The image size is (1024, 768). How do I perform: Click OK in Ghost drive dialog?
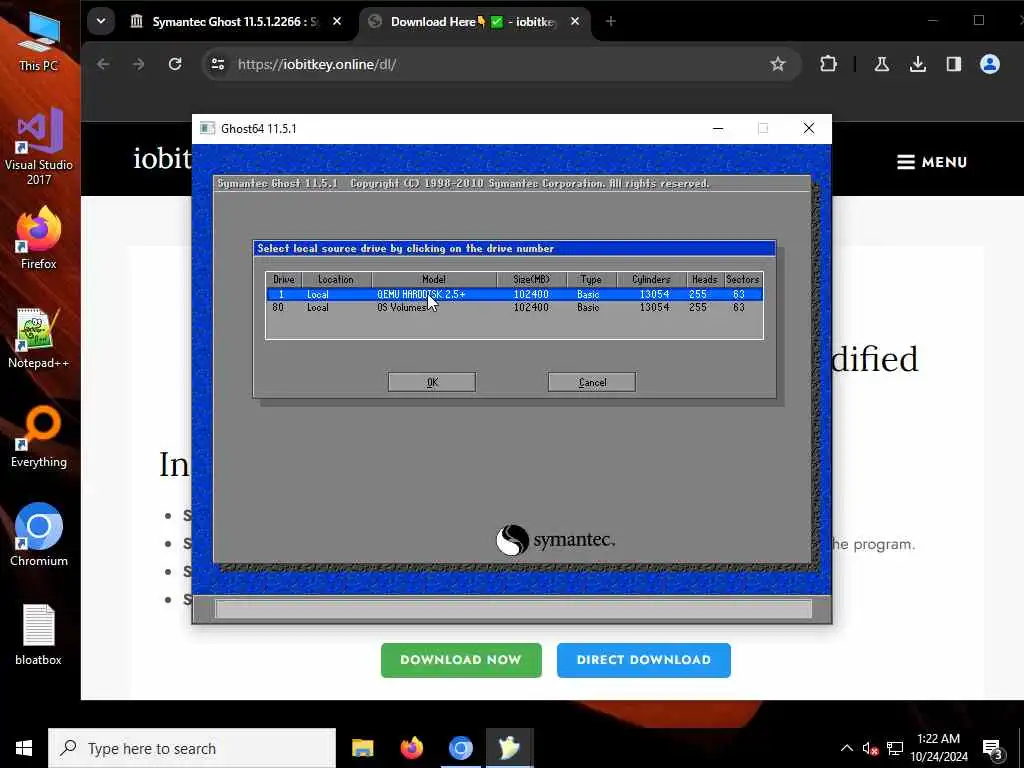click(432, 382)
